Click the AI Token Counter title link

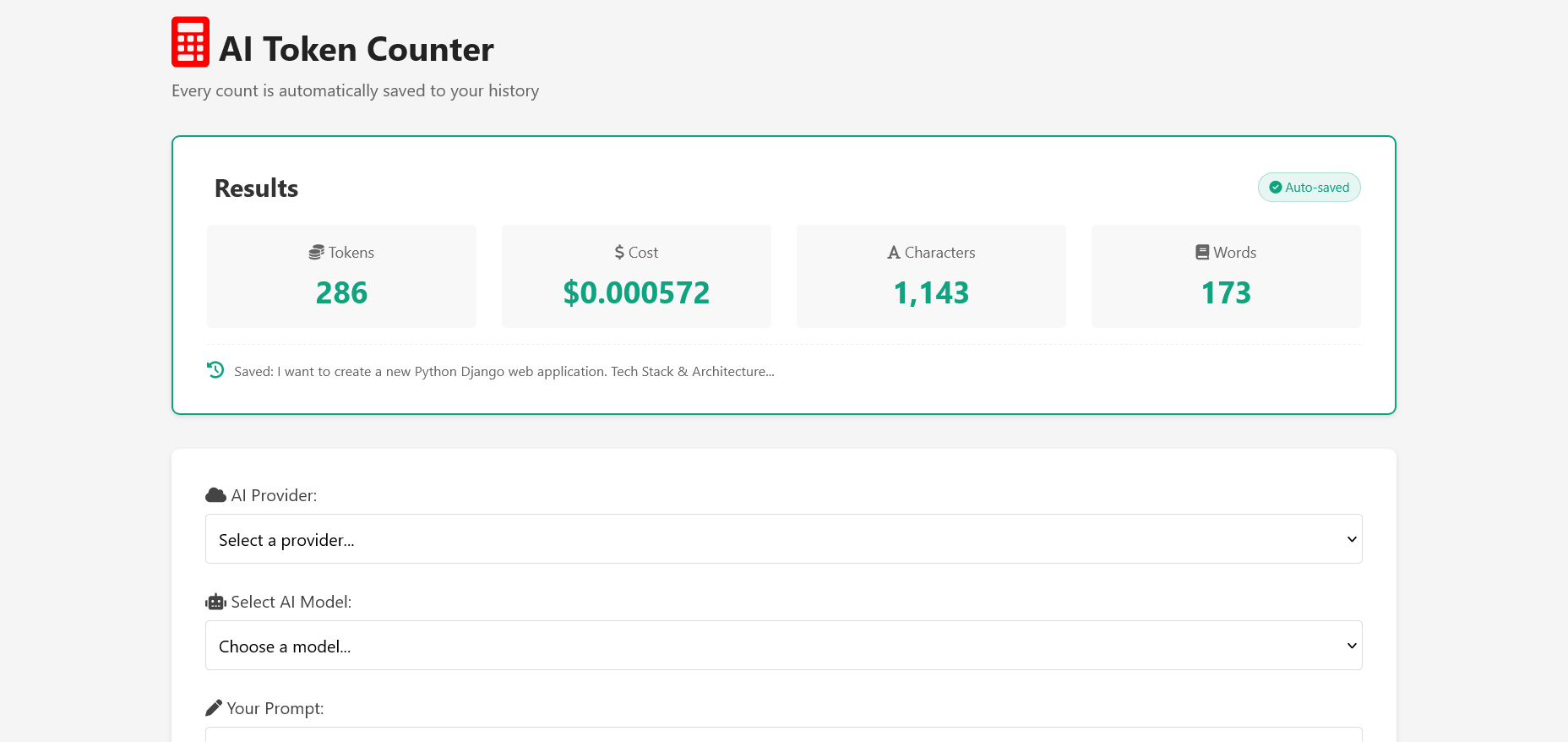pyautogui.click(x=357, y=49)
